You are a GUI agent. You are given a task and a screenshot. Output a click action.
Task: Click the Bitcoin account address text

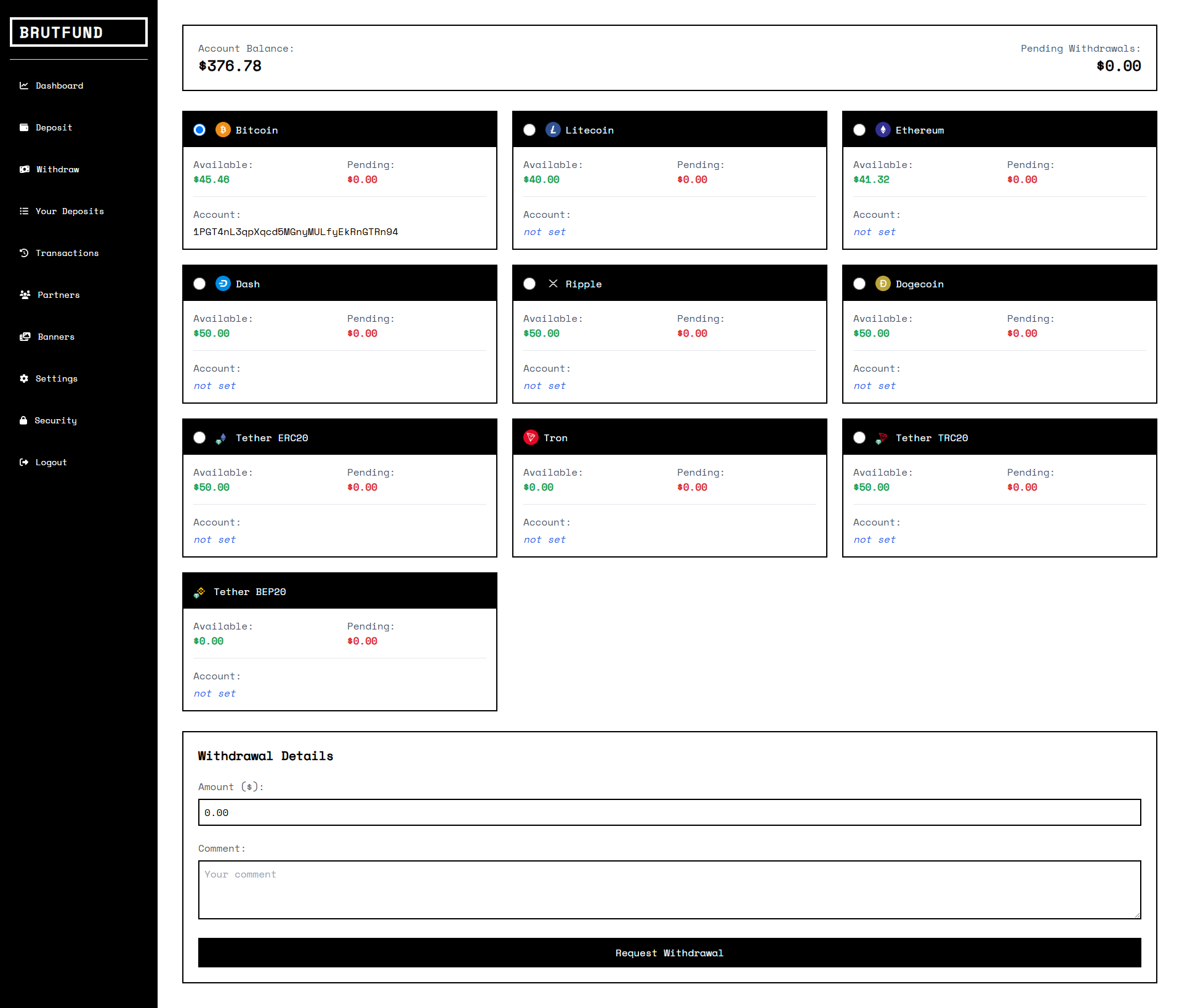pos(295,232)
